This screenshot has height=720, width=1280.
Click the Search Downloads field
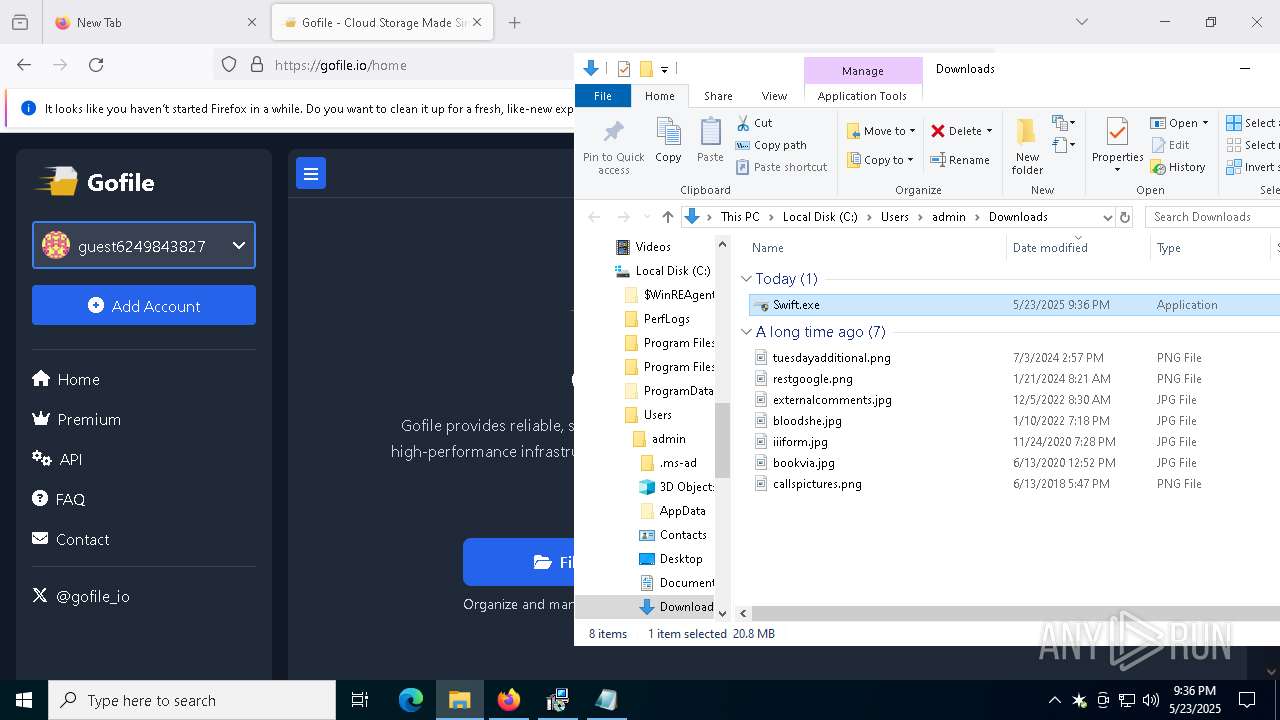1212,217
